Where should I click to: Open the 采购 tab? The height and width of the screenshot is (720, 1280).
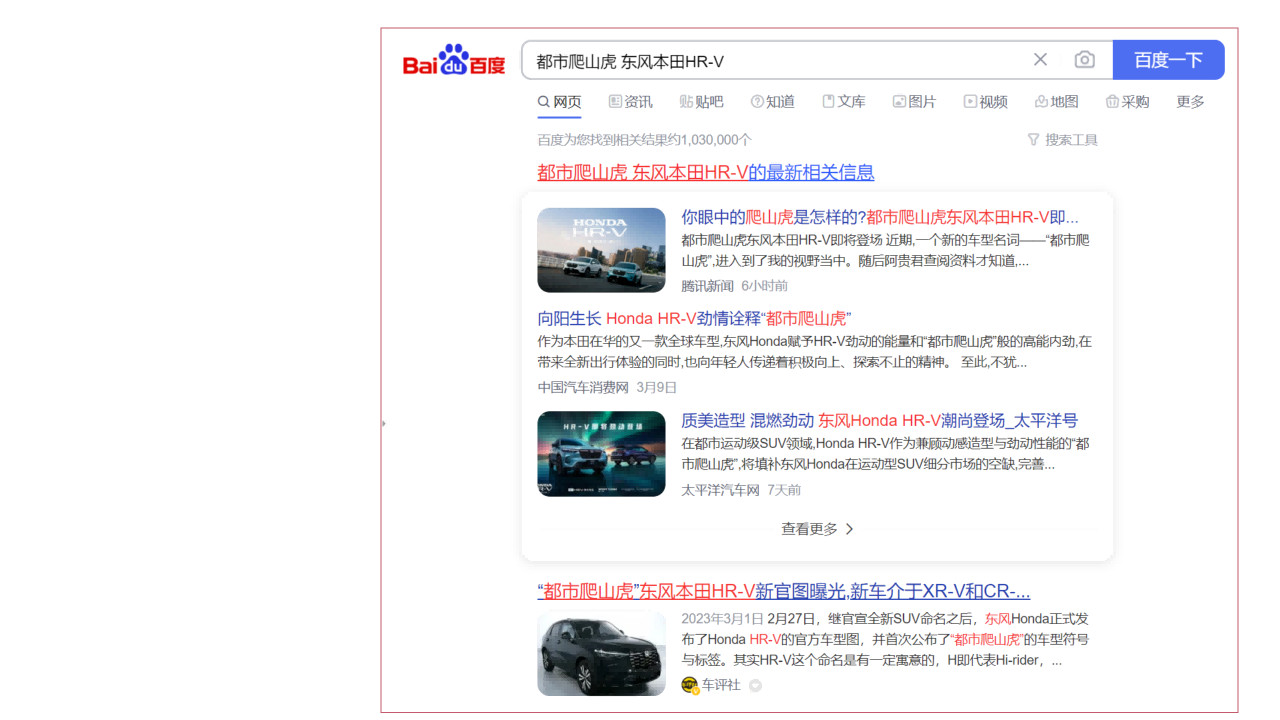point(1127,102)
